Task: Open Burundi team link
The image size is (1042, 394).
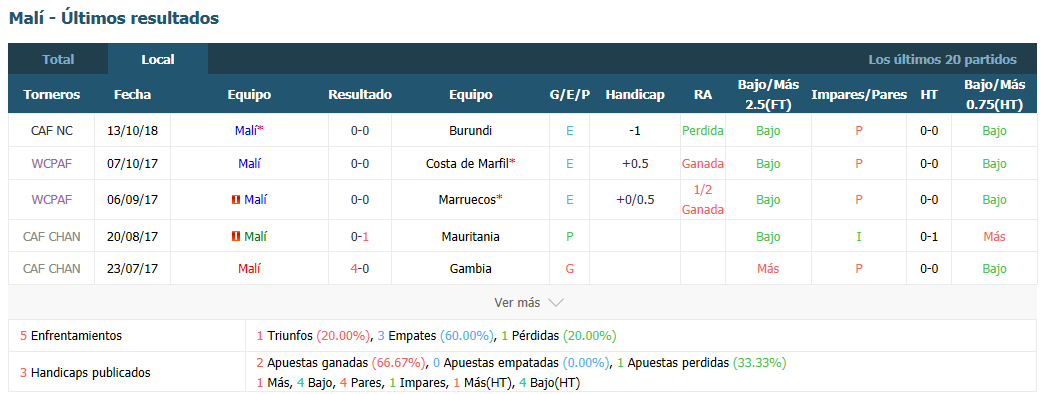Action: click(470, 131)
